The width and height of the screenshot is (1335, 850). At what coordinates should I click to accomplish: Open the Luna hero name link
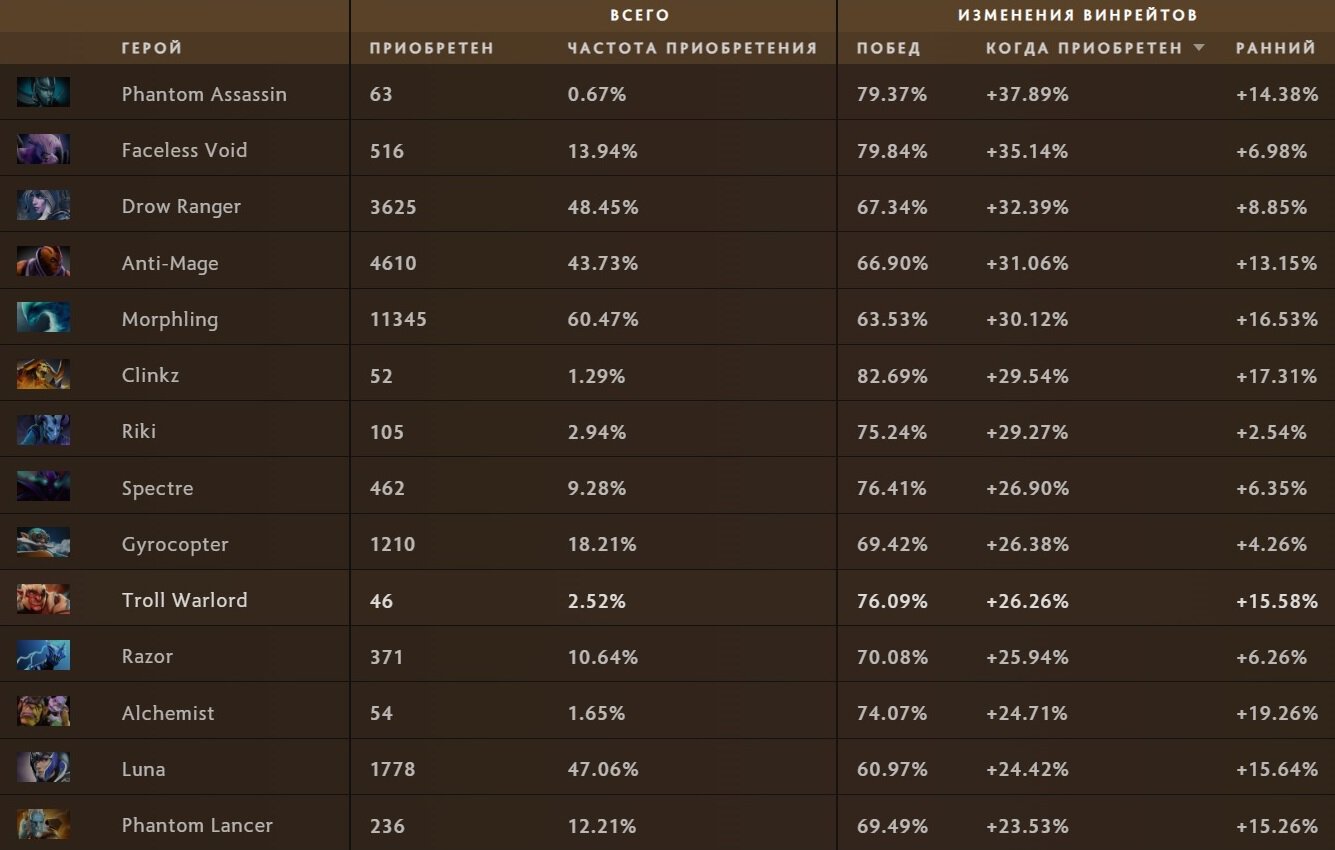[x=143, y=769]
